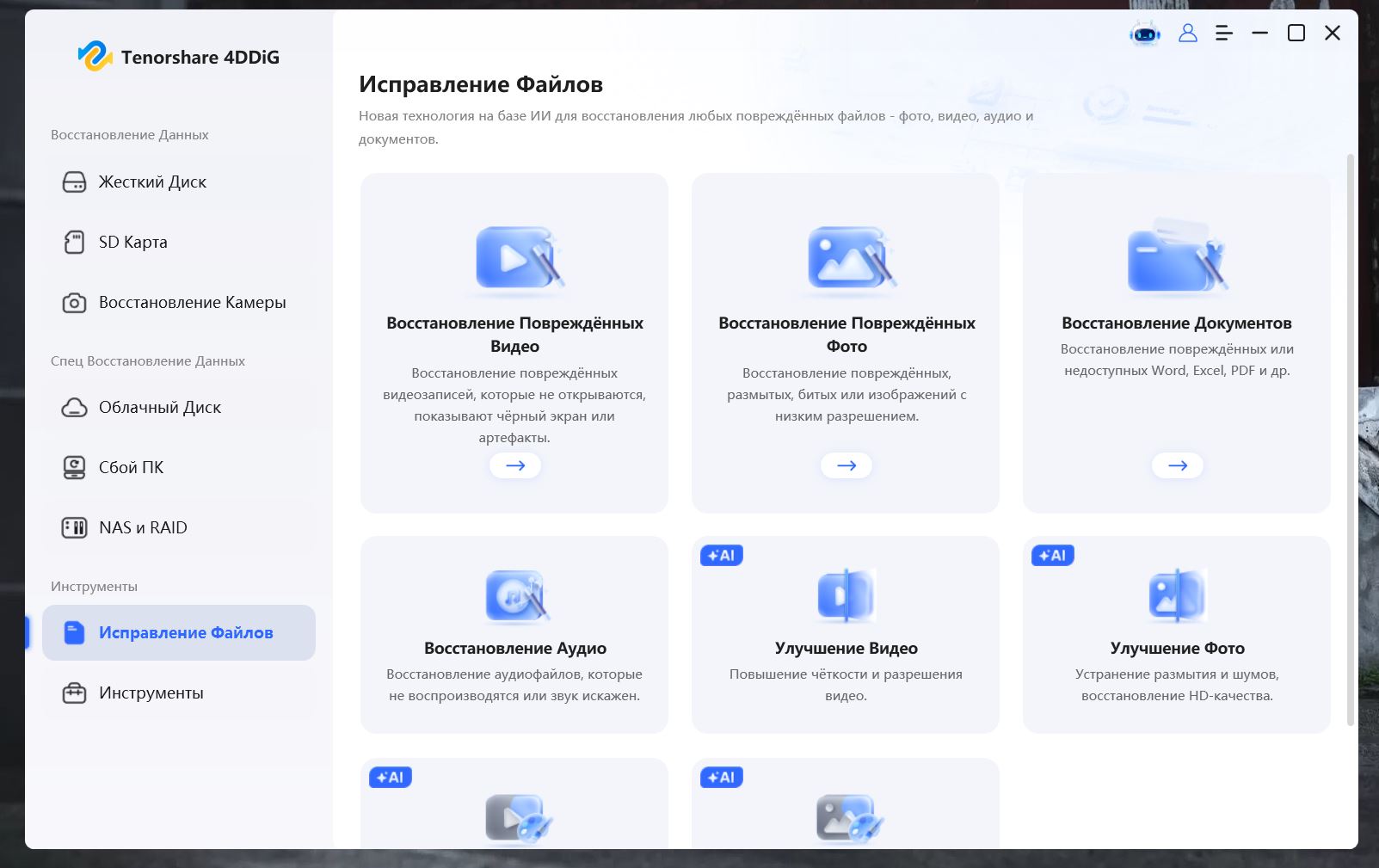Click the Восстановление Документов card title
Screen dimensions: 1379x868
click(x=1177, y=323)
